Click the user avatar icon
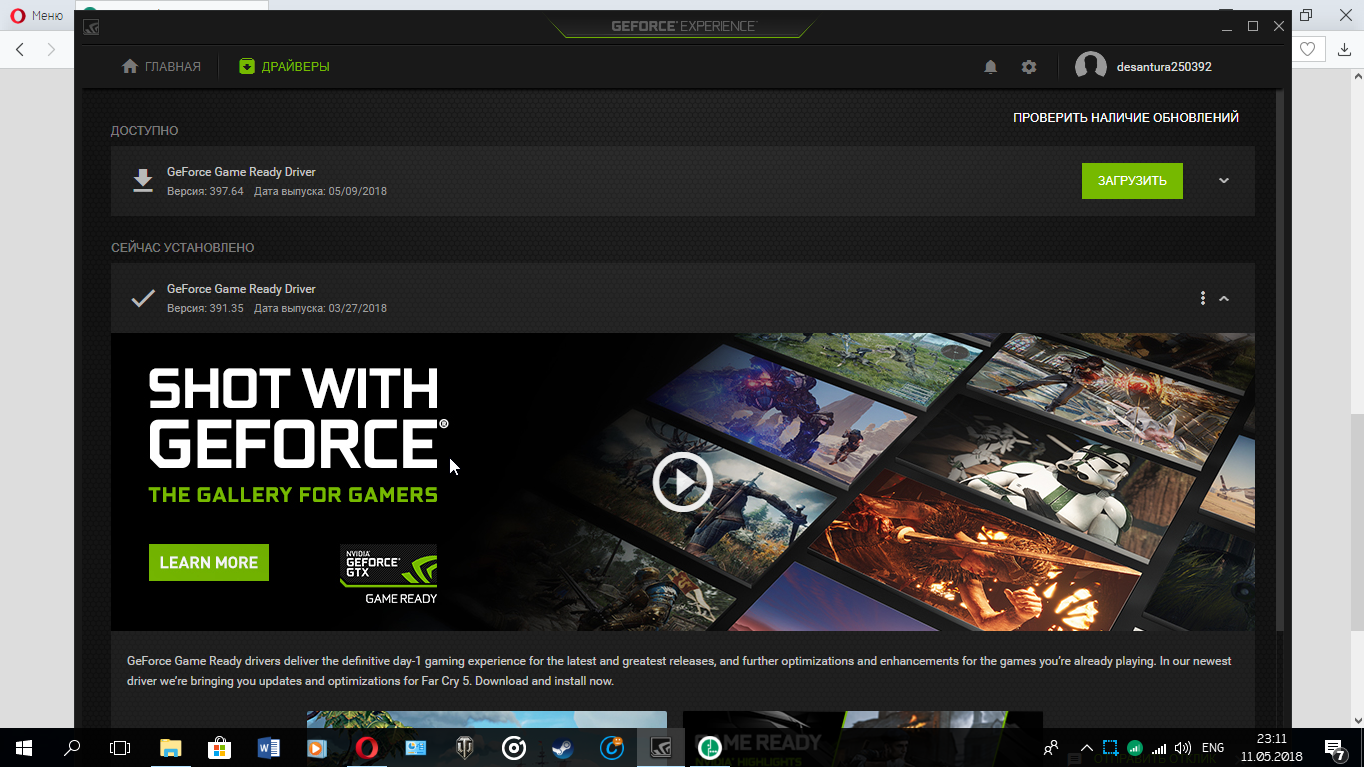Screen dimensions: 1364x767 coord(1090,67)
